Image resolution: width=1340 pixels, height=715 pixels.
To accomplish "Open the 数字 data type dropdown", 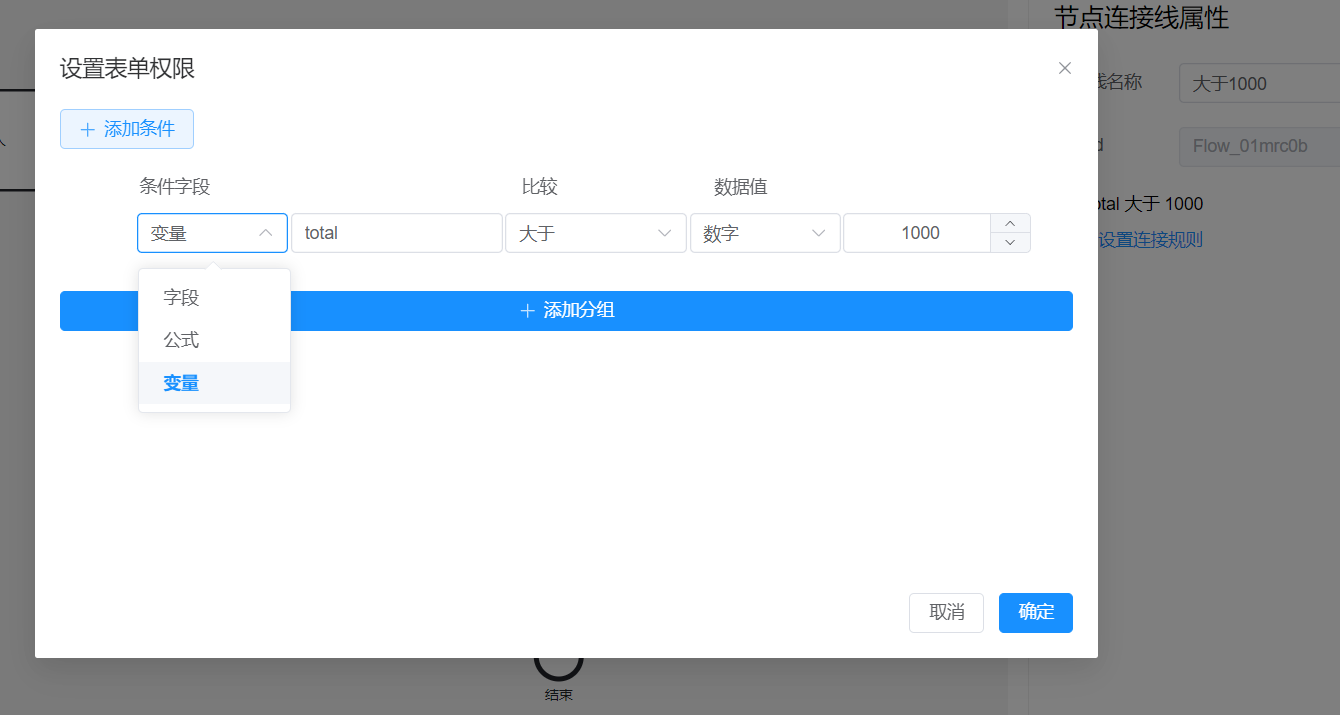I will (x=764, y=233).
